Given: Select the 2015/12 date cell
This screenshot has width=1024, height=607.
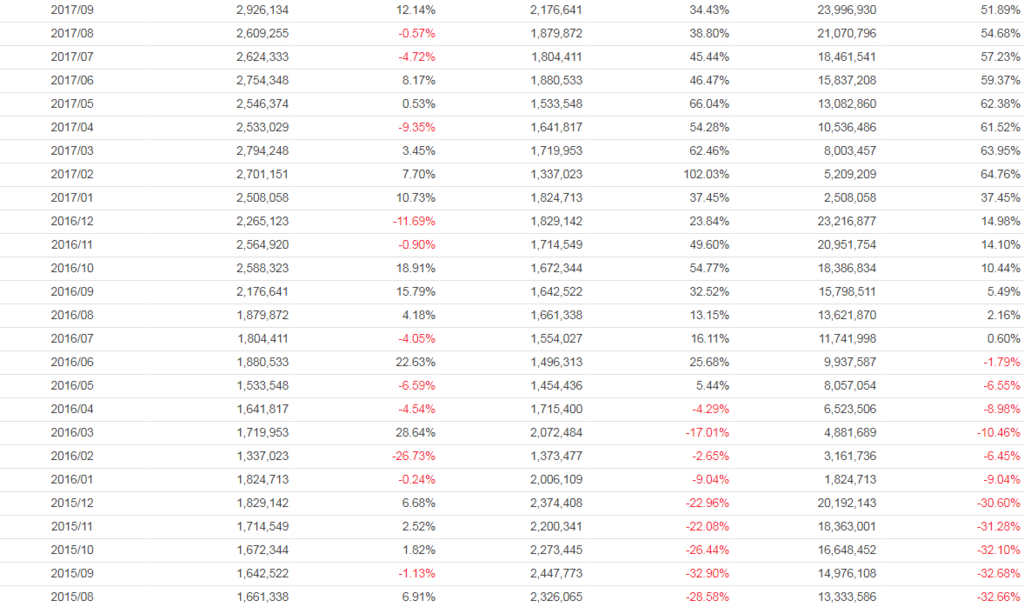Looking at the screenshot, I should tap(72, 503).
